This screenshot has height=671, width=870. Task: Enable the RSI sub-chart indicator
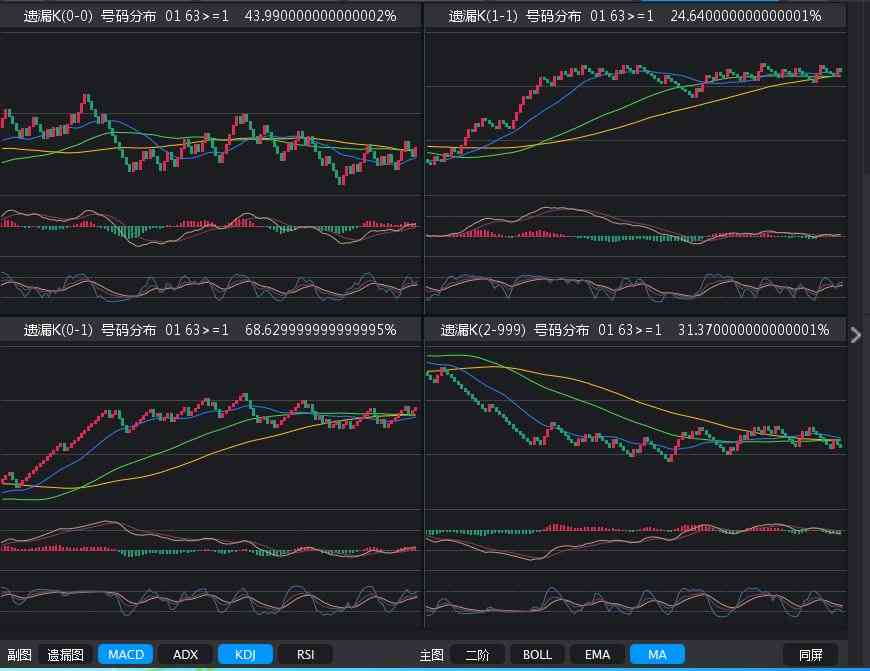pos(305,654)
